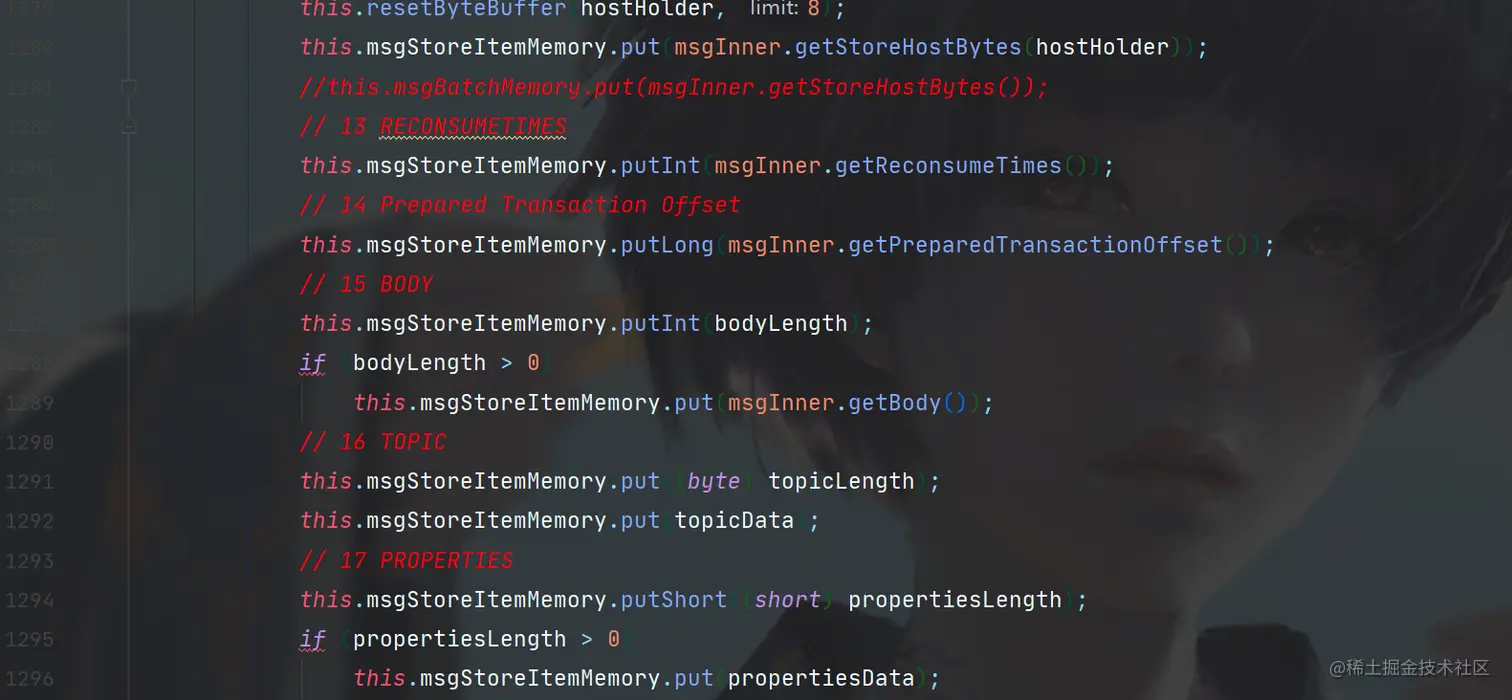Viewport: 1512px width, 700px height.
Task: Click the 'byte' cast keyword
Action: click(x=714, y=482)
